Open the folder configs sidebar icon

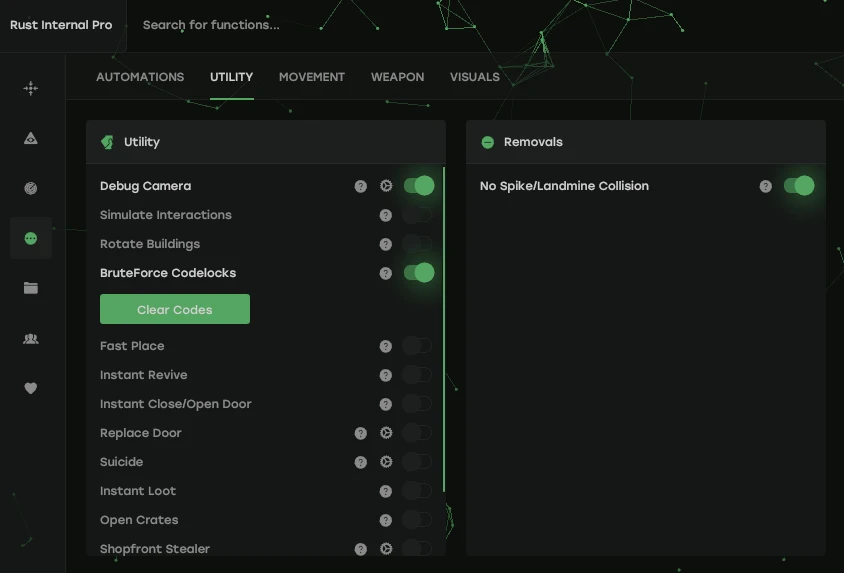31,288
